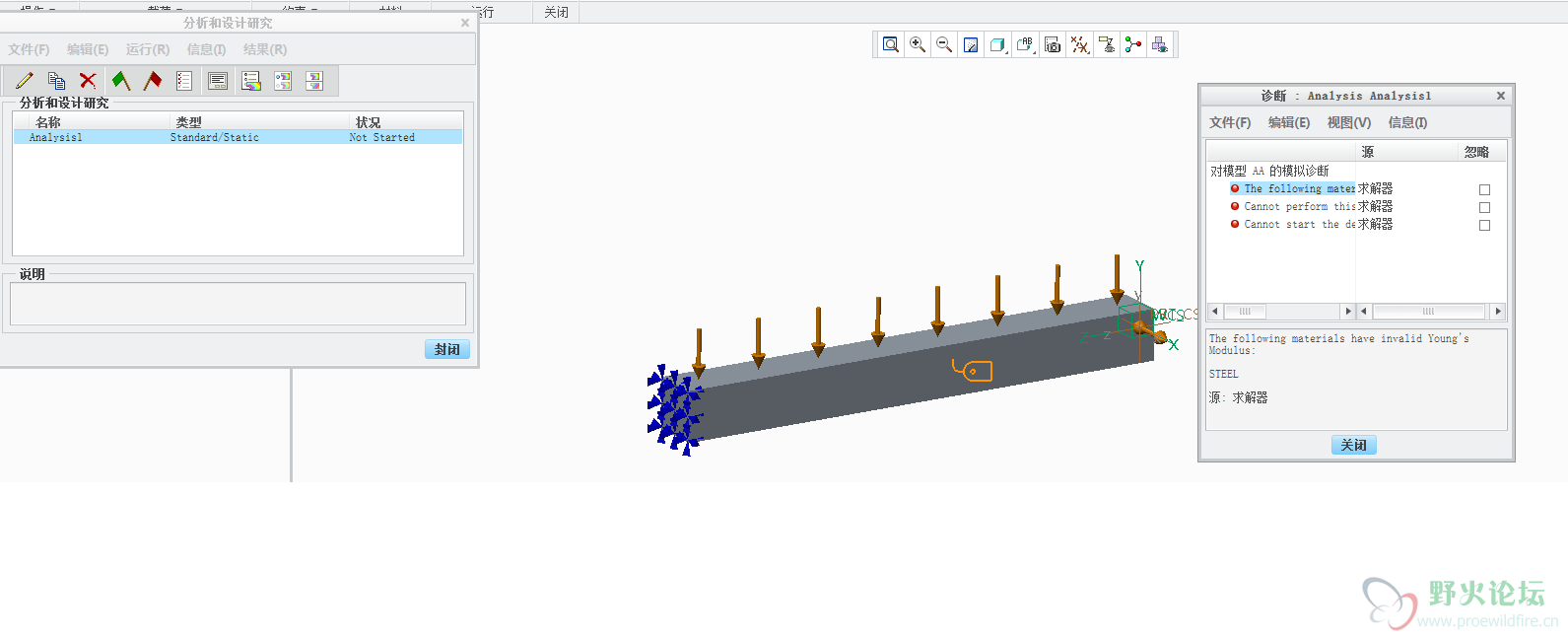Screen dimensions: 1568x639
Task: Stop the run with red flag icon
Action: click(153, 81)
